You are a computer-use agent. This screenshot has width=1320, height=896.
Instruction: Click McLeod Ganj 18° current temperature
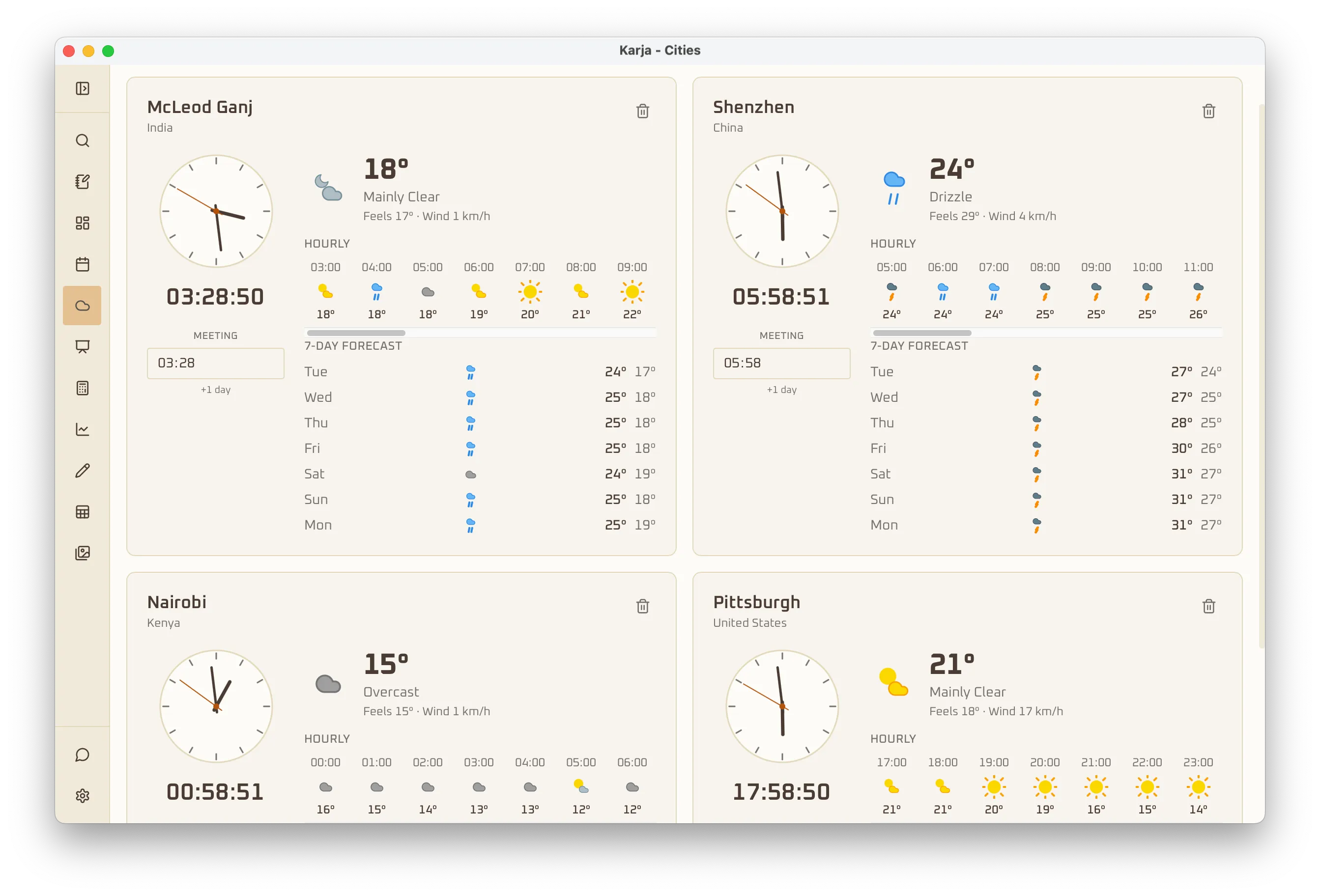click(386, 169)
